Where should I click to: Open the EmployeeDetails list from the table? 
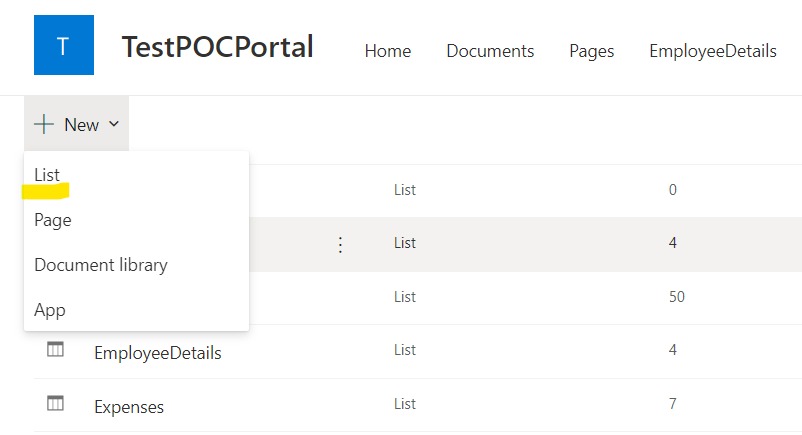(x=158, y=353)
